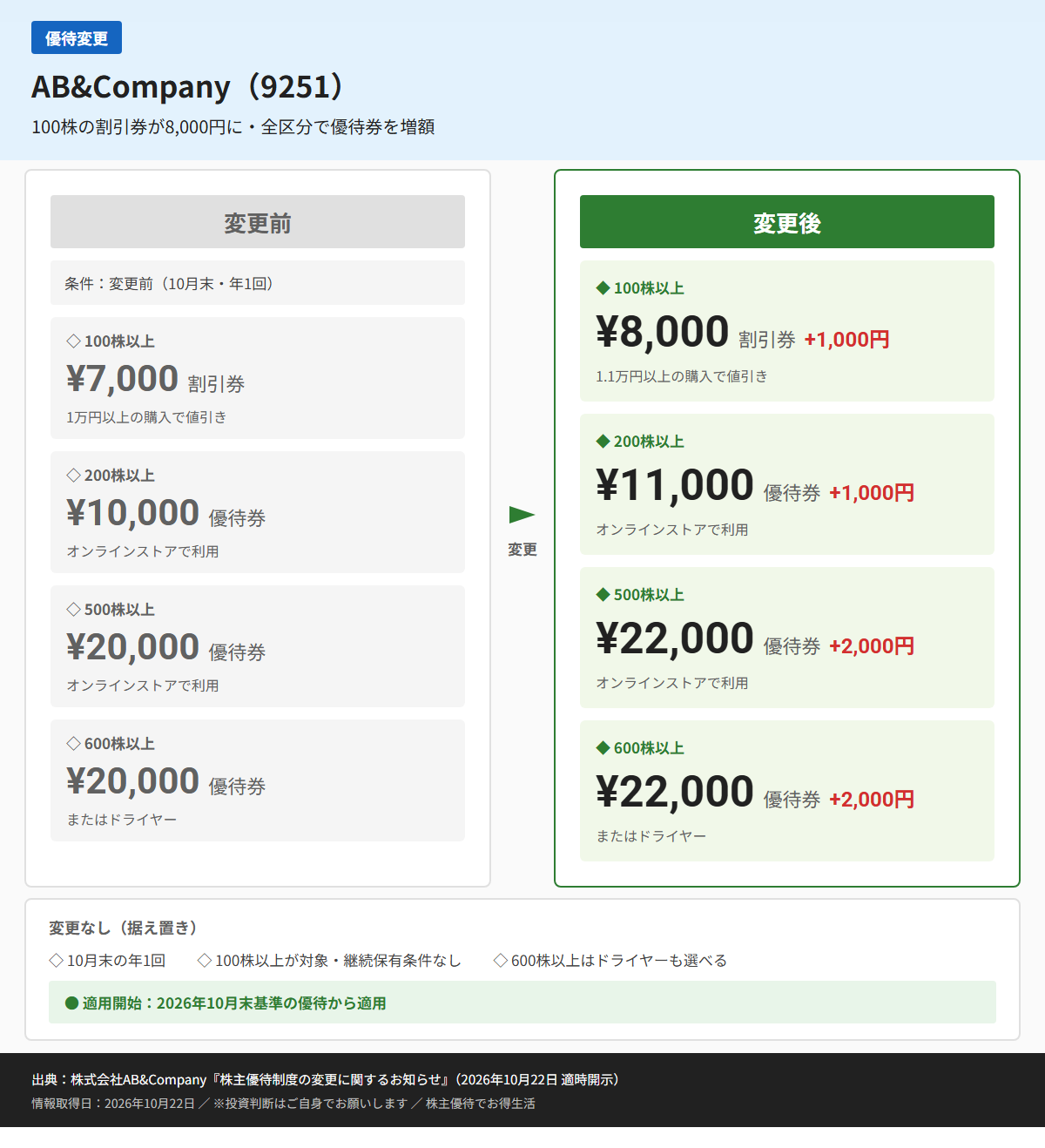Select the 変更前 header bar

click(258, 222)
